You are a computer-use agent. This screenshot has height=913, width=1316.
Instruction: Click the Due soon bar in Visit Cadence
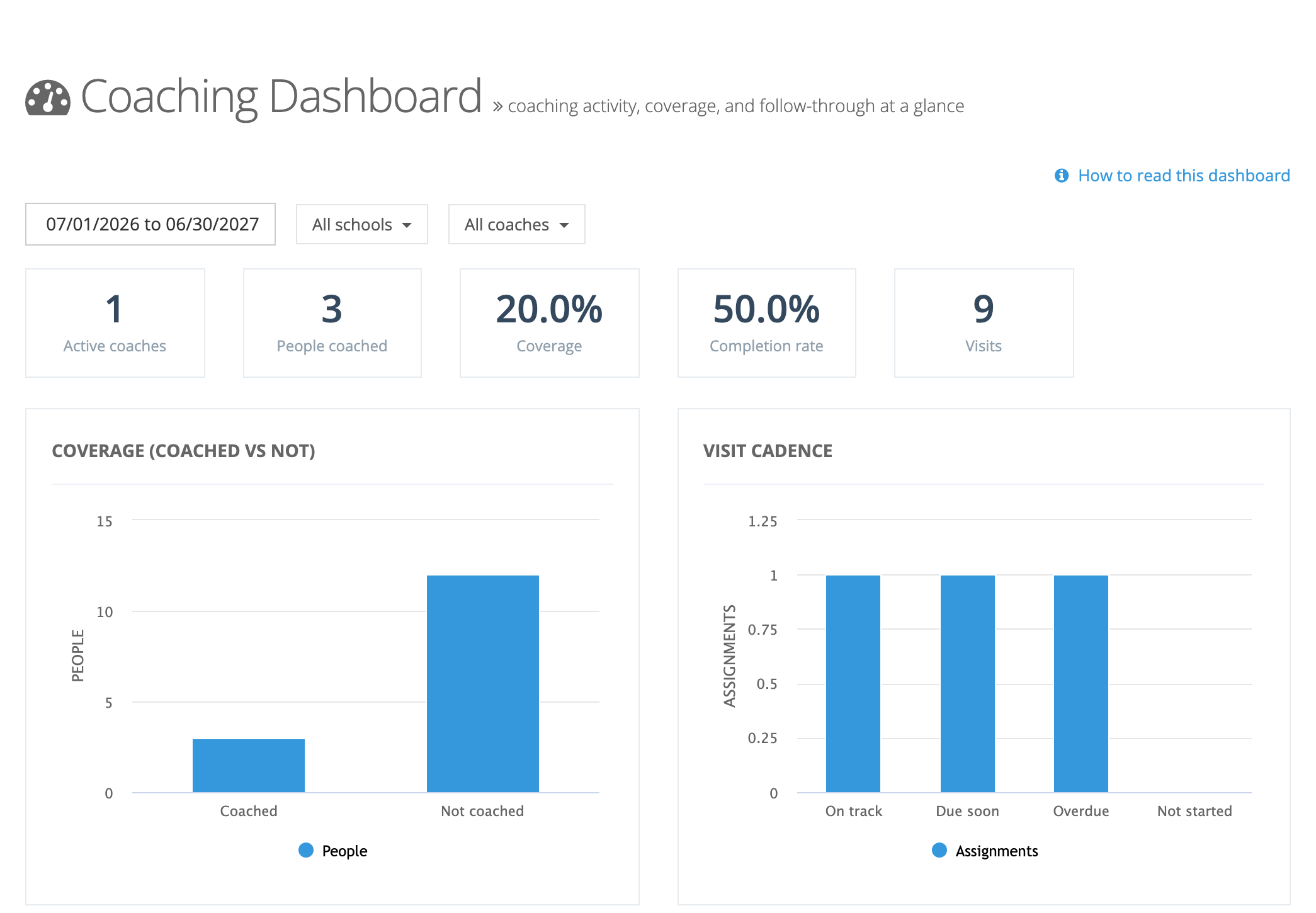968,684
